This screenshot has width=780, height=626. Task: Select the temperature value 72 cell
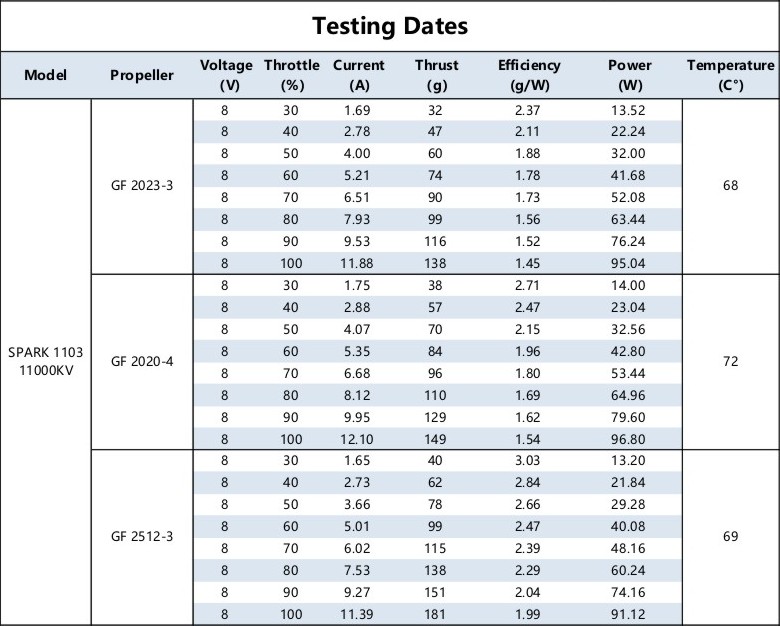click(730, 361)
